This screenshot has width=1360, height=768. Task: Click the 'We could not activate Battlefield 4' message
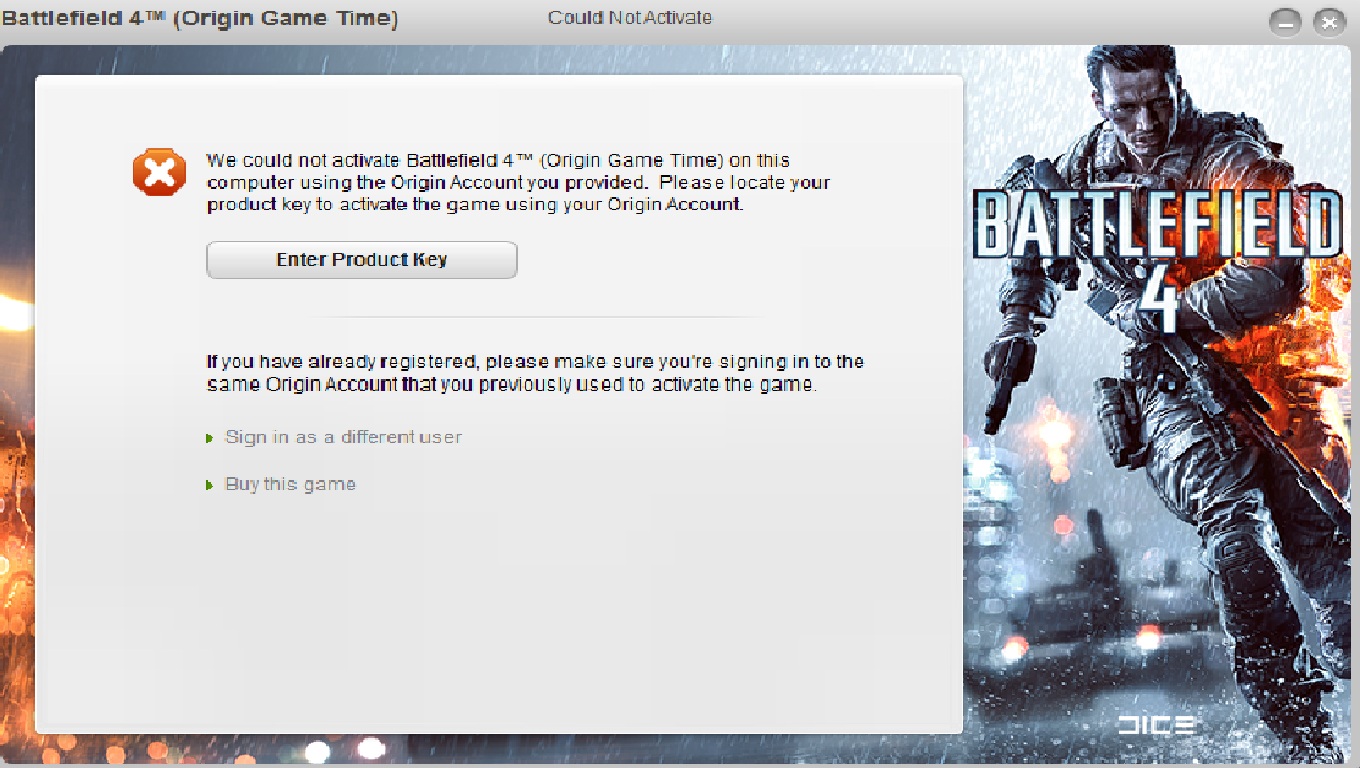[x=518, y=182]
